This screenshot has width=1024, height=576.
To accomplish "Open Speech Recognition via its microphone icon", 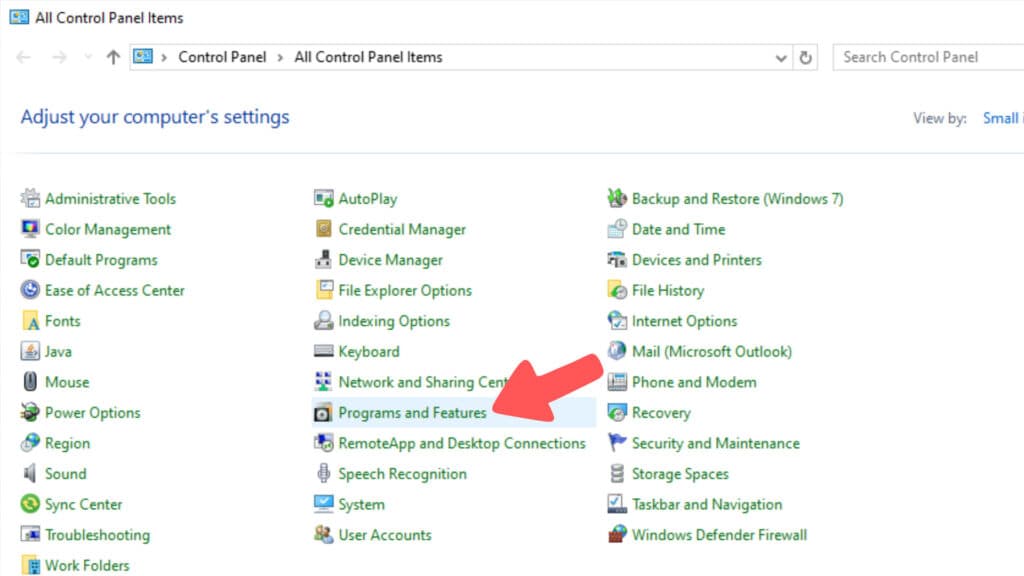I will (324, 474).
